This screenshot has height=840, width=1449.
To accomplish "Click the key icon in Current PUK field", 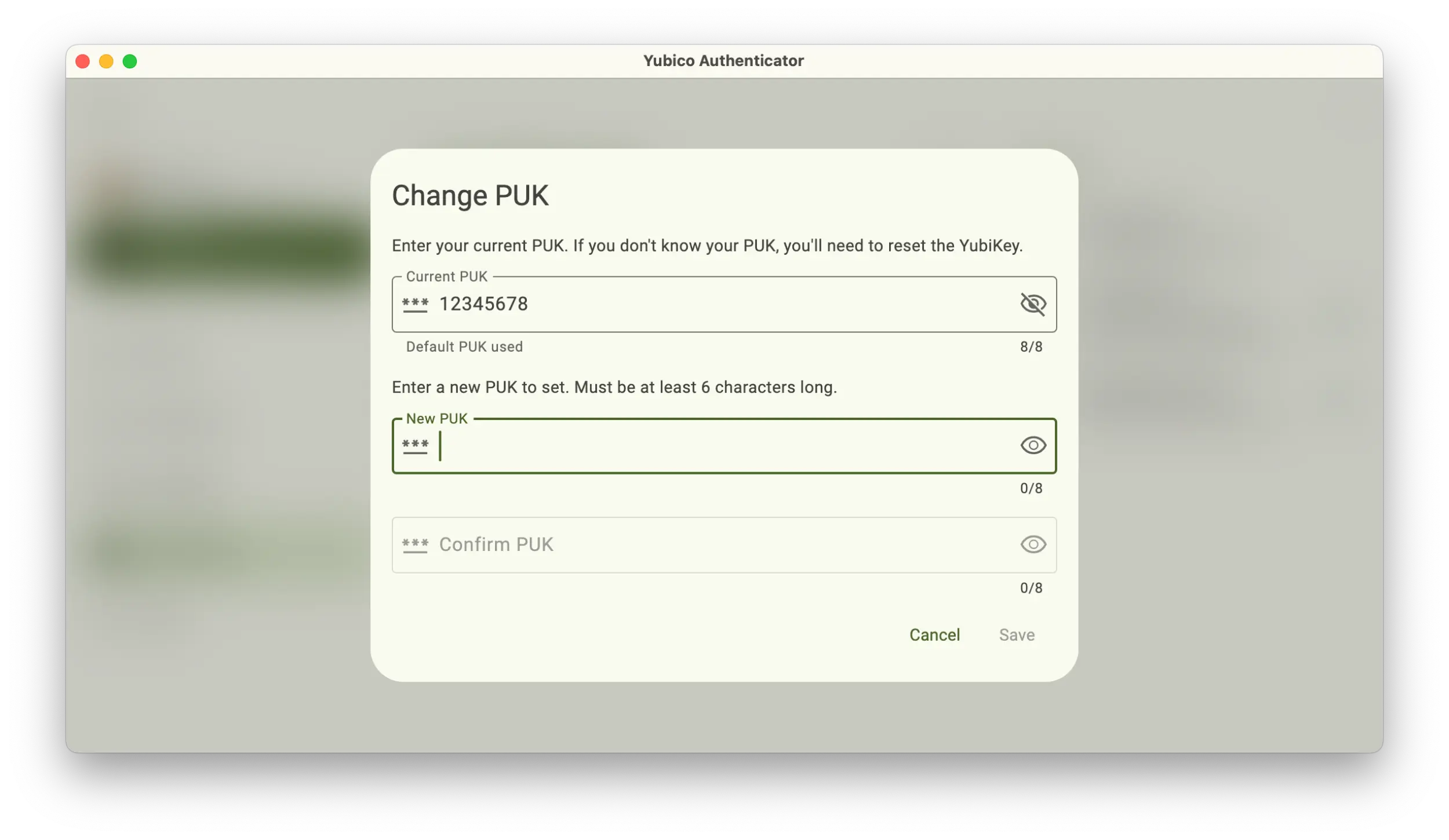I will tap(416, 304).
